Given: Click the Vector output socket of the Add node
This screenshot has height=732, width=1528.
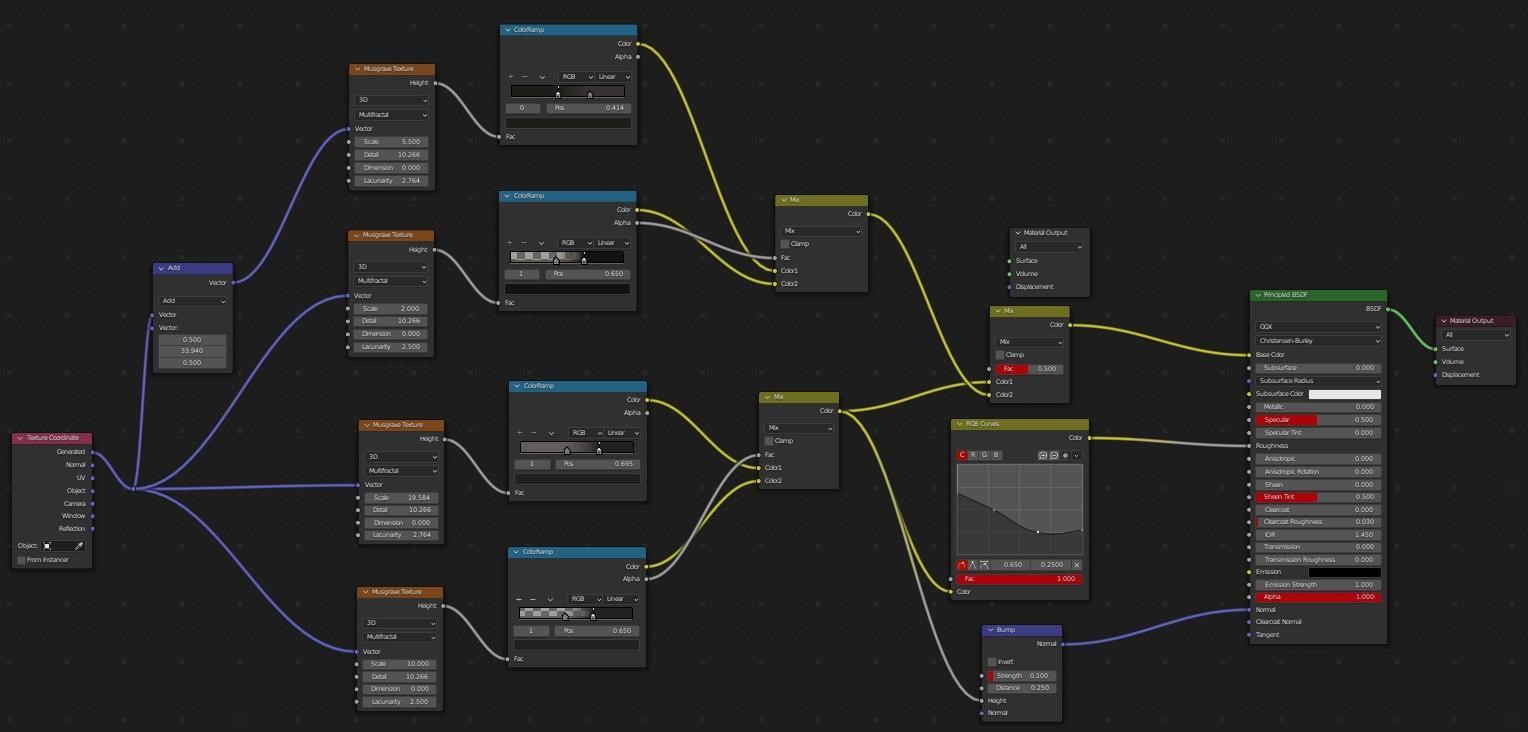Looking at the screenshot, I should click(x=233, y=283).
